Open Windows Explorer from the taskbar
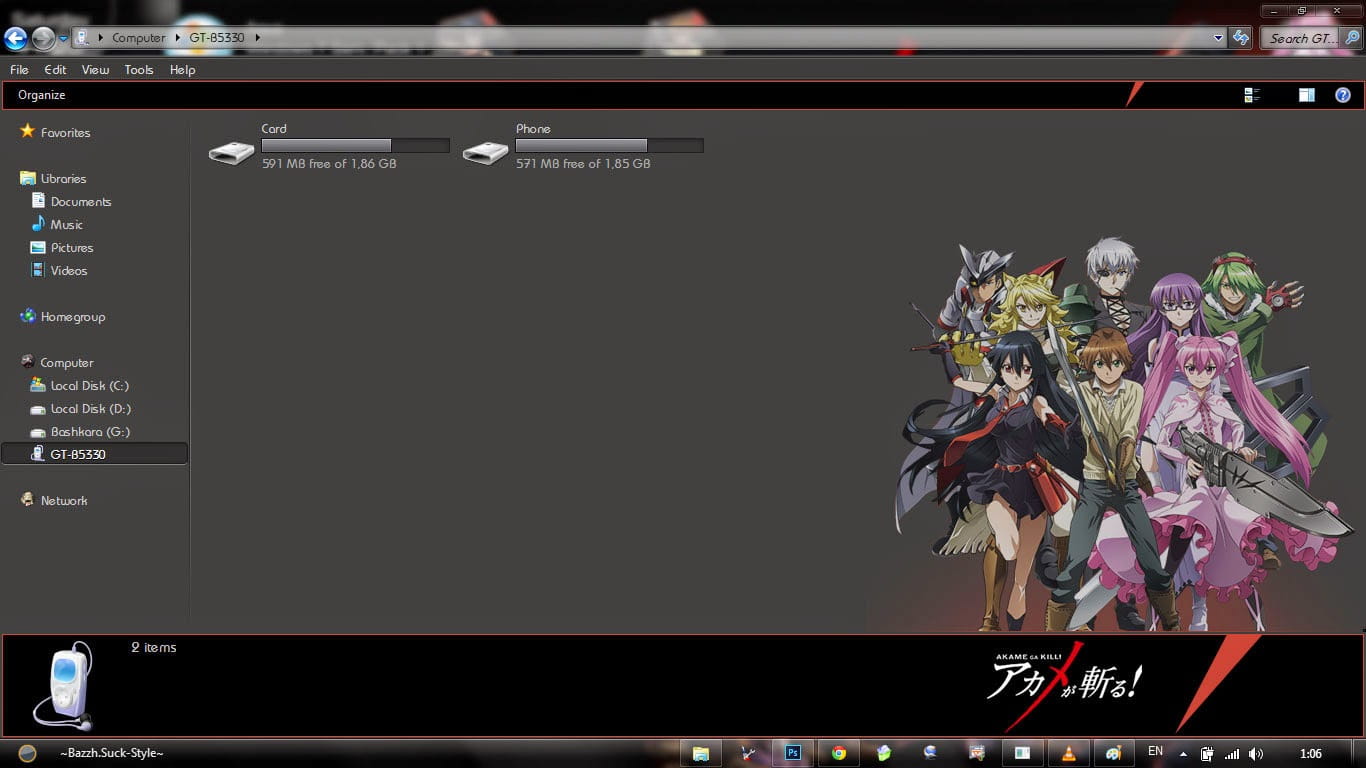This screenshot has height=768, width=1366. (701, 753)
